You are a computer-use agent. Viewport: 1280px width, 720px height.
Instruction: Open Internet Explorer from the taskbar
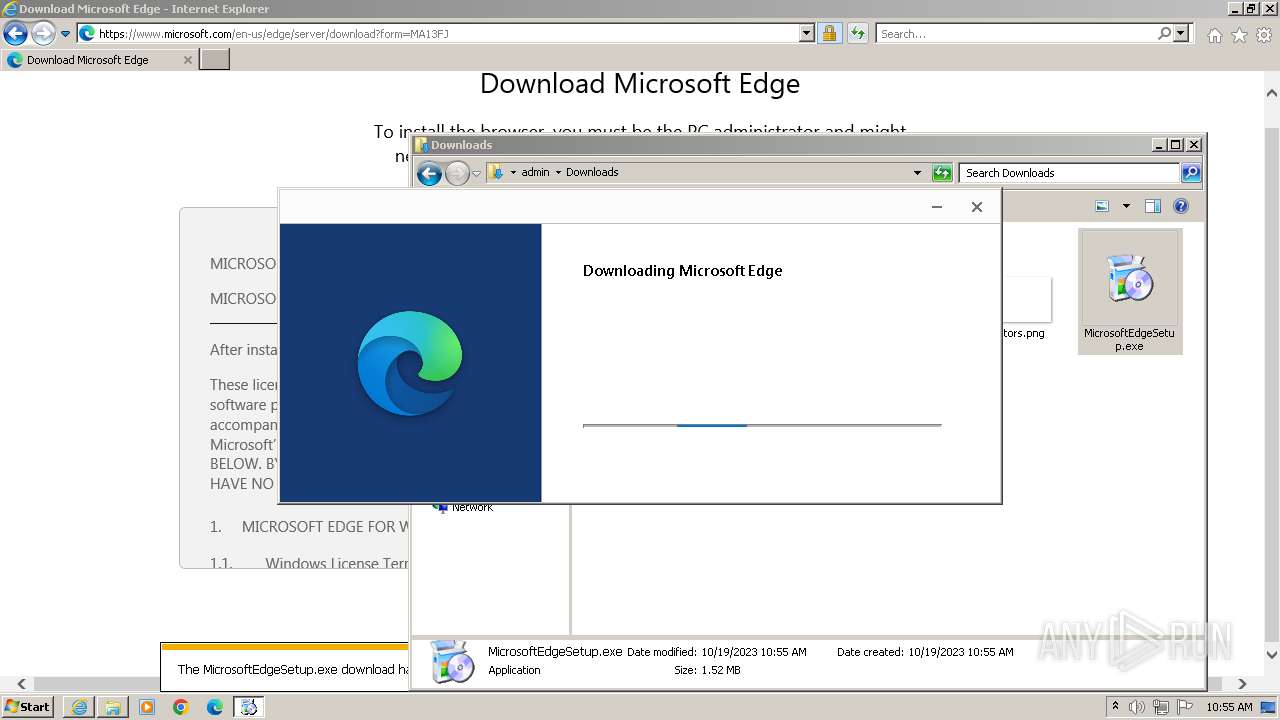[x=79, y=707]
